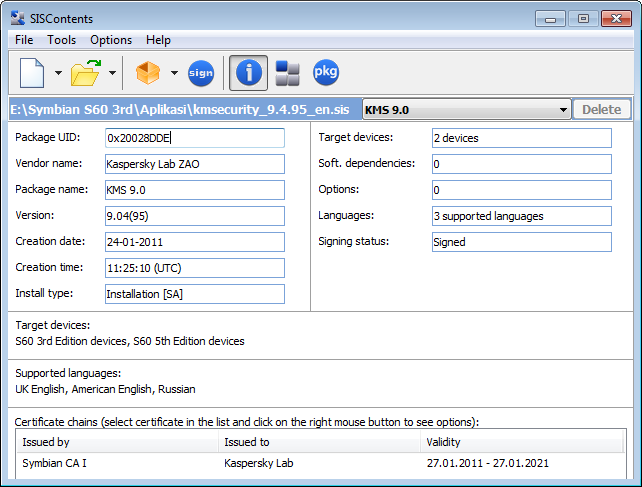Click the Creation date field
Image resolution: width=642 pixels, height=487 pixels.
[x=195, y=242]
